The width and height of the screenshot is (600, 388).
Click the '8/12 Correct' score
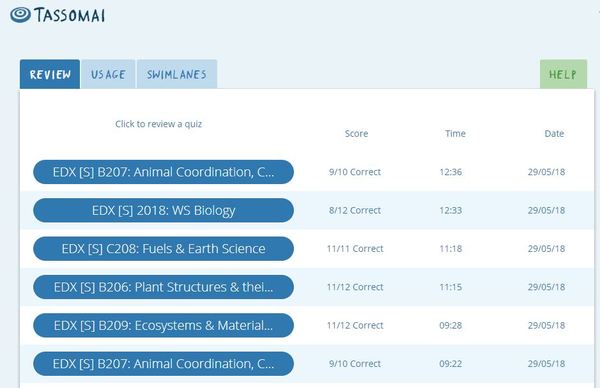355,210
